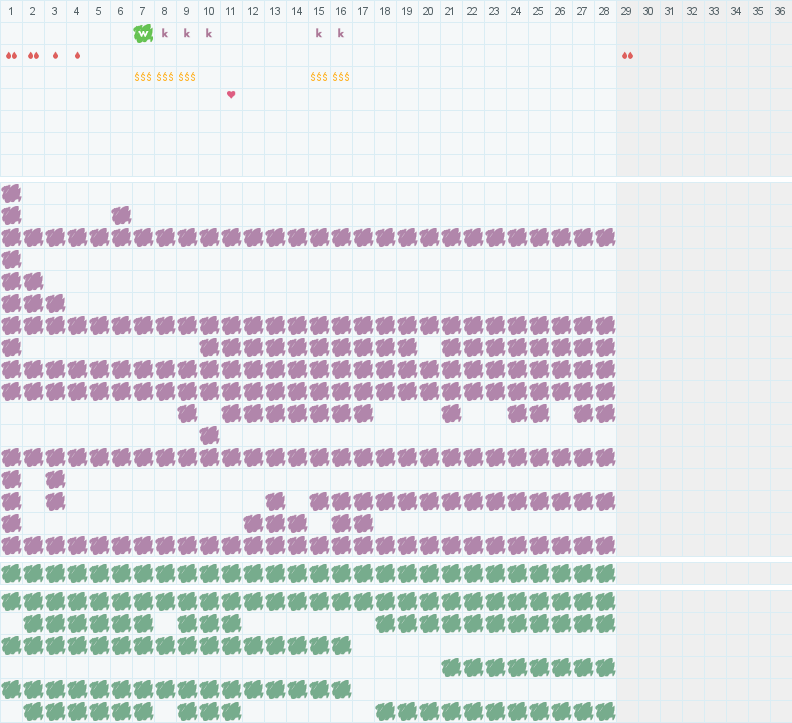Image resolution: width=792 pixels, height=723 pixels.
Task: Select the 'k' marker under day 15
Action: pos(319,33)
